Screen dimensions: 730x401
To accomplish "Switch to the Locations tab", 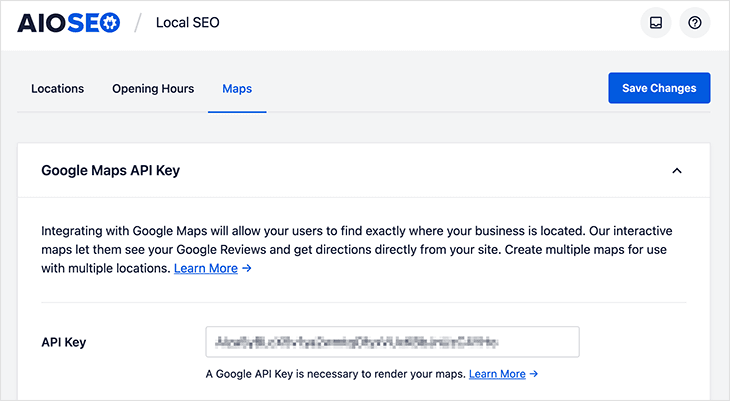I will 58,88.
